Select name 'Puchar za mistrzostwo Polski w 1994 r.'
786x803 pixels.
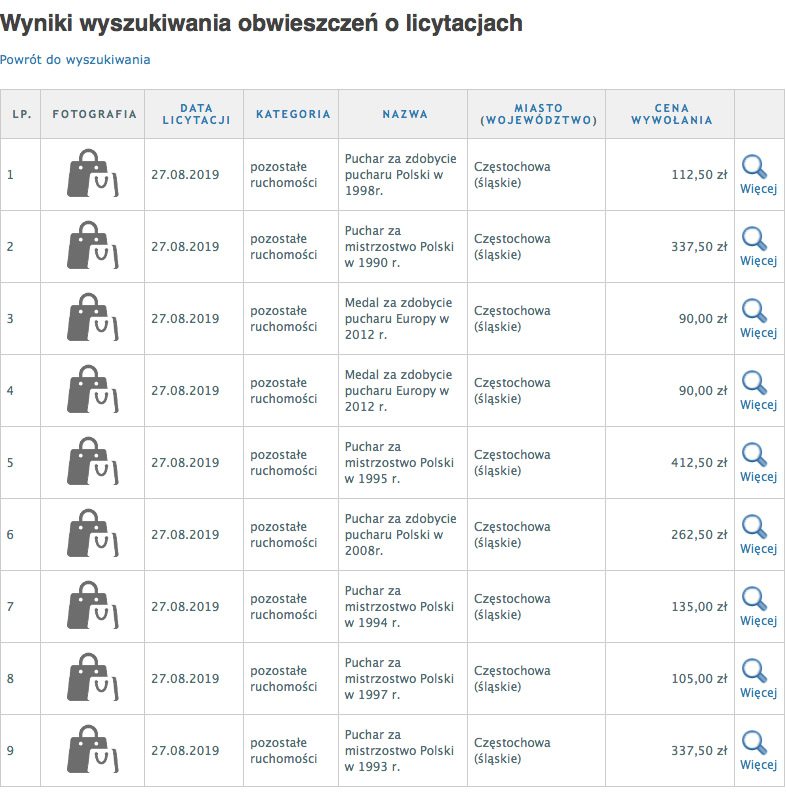coord(399,606)
